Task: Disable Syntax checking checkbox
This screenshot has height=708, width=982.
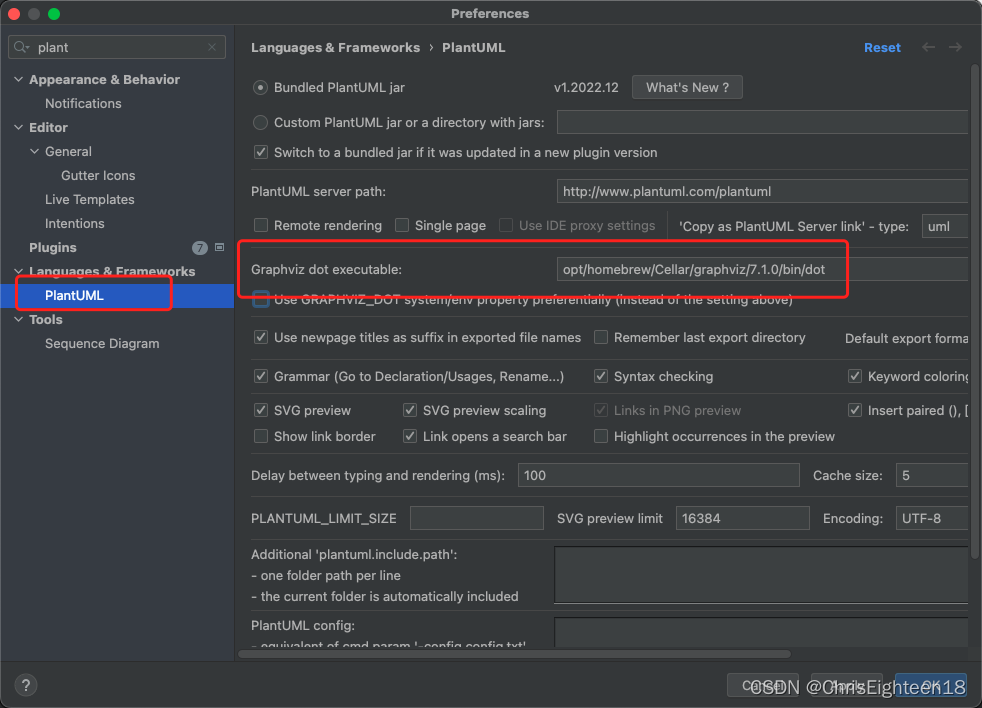Action: [x=601, y=376]
